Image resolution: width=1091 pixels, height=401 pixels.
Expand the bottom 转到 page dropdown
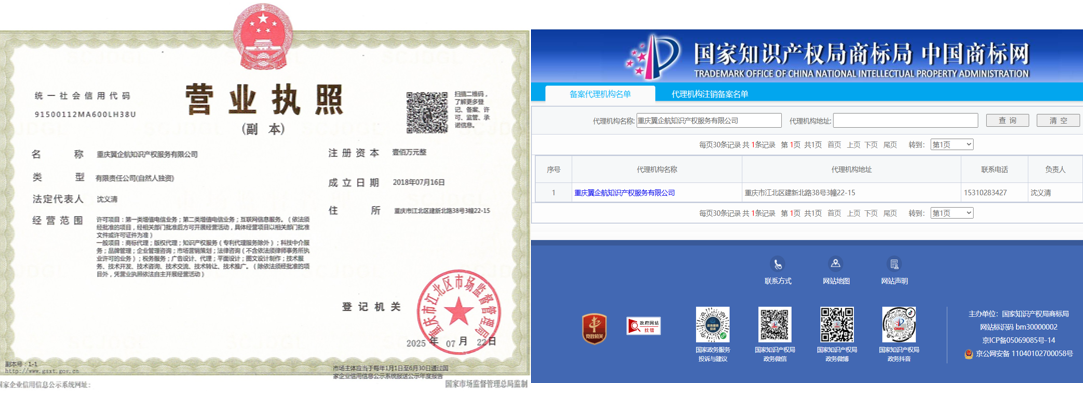(950, 212)
